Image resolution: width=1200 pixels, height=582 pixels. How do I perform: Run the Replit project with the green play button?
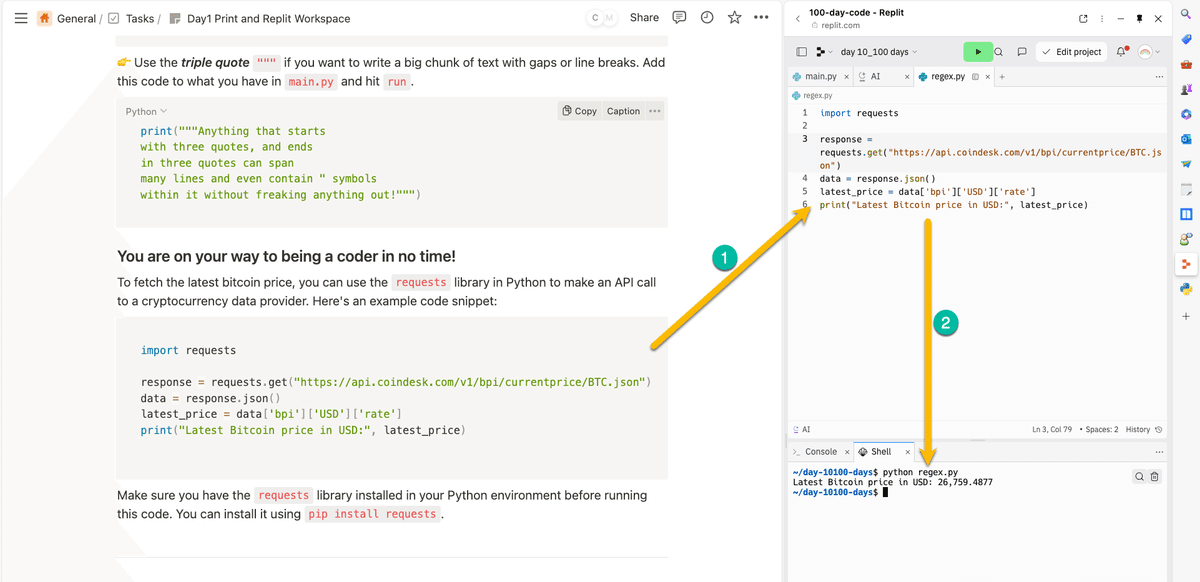point(975,51)
